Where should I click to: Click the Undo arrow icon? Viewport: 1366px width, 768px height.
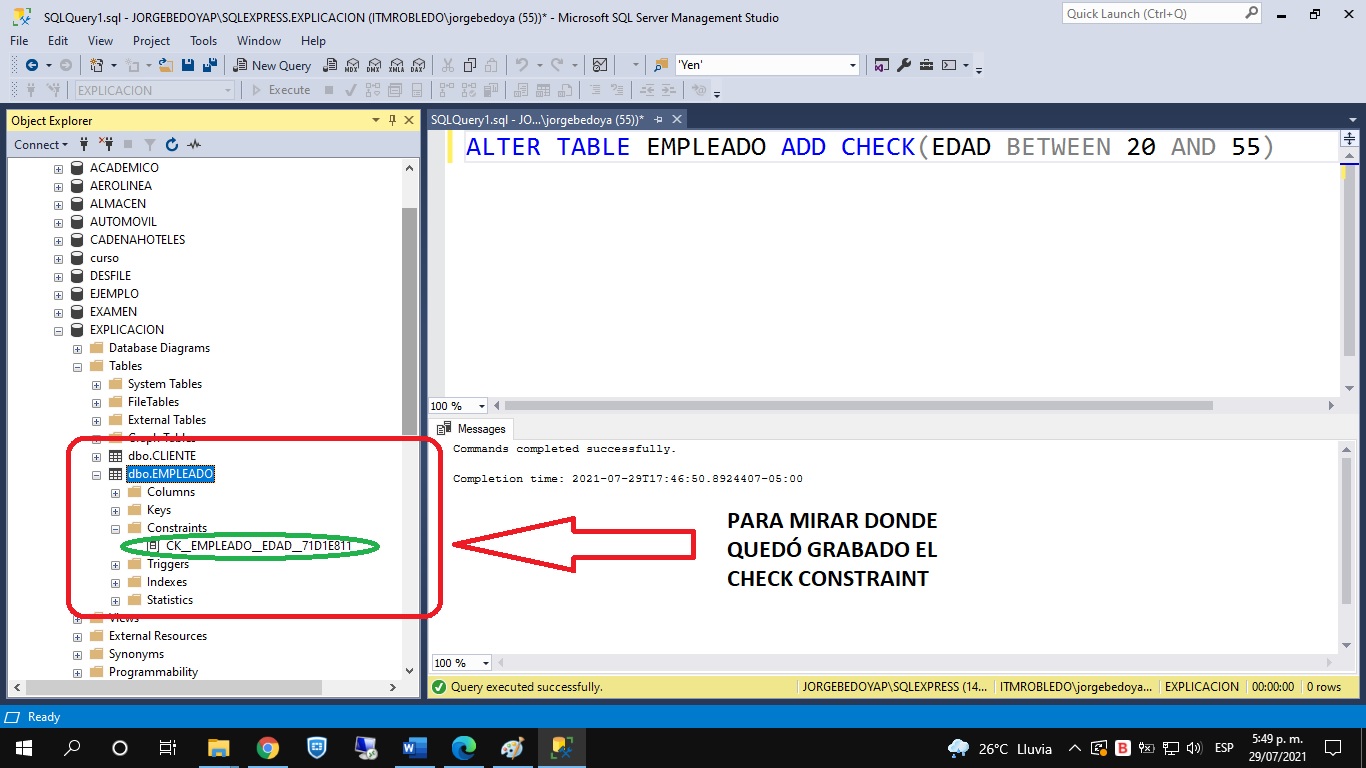click(521, 65)
